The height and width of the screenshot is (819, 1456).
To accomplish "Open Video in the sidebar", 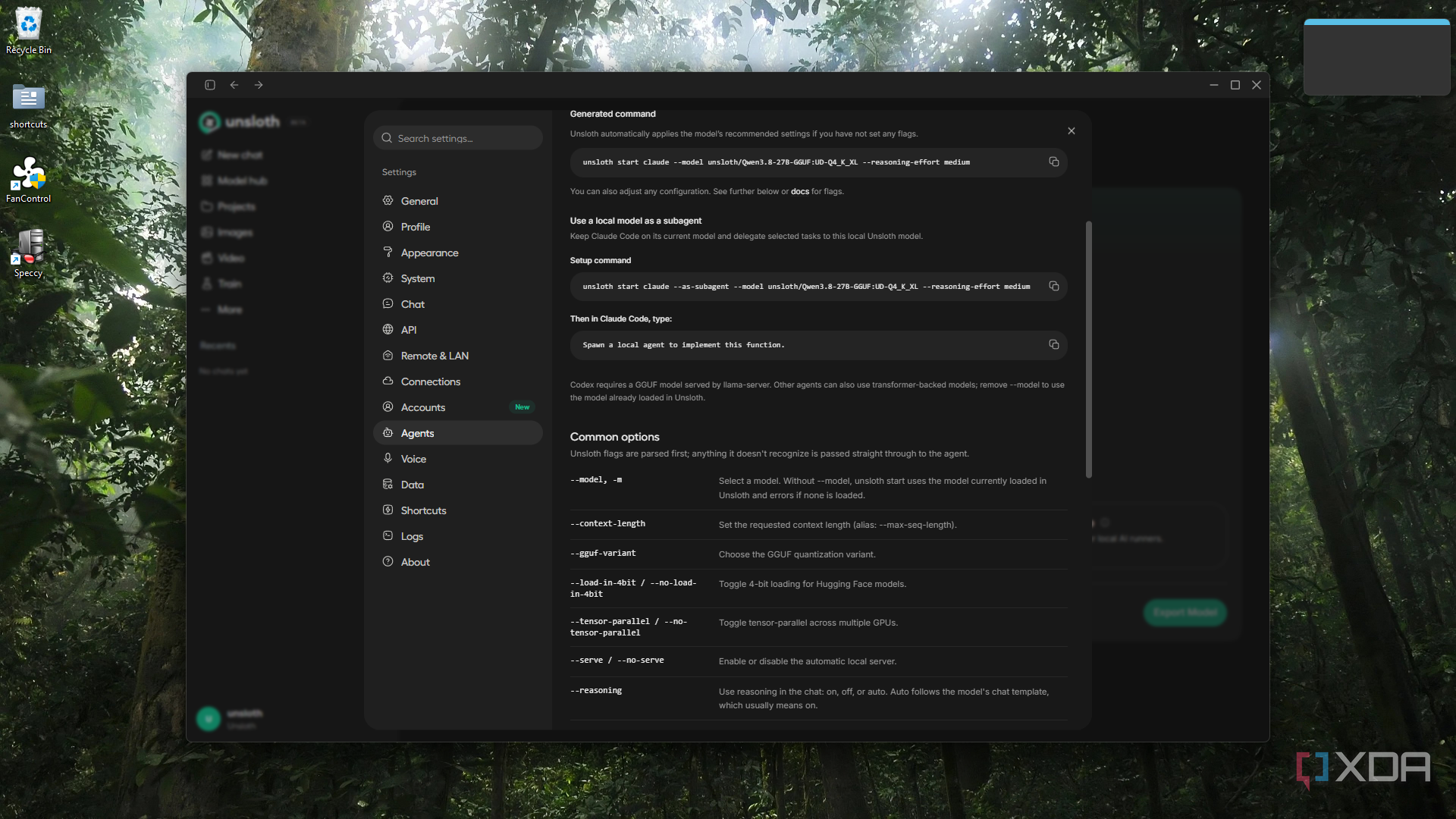I will (223, 258).
